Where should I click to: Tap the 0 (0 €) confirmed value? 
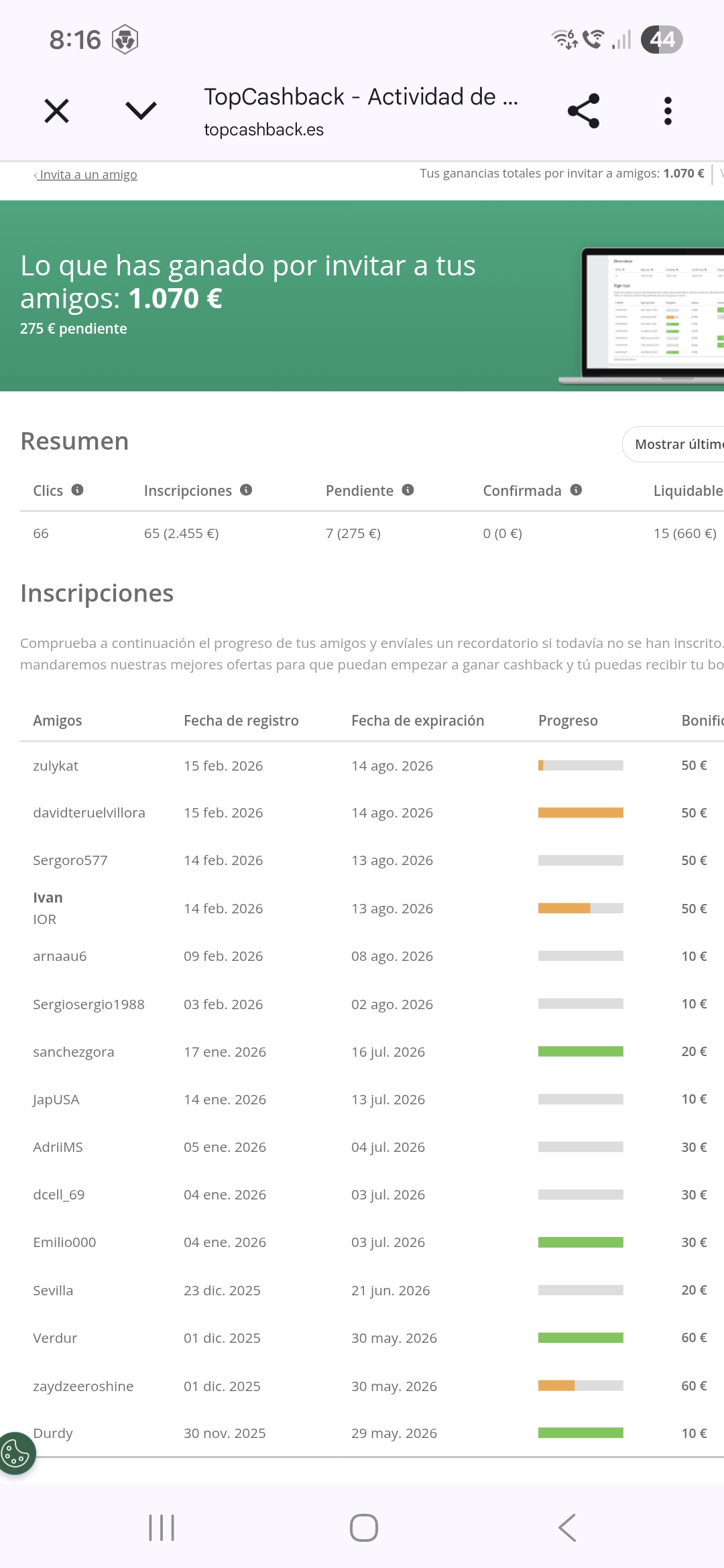(503, 533)
